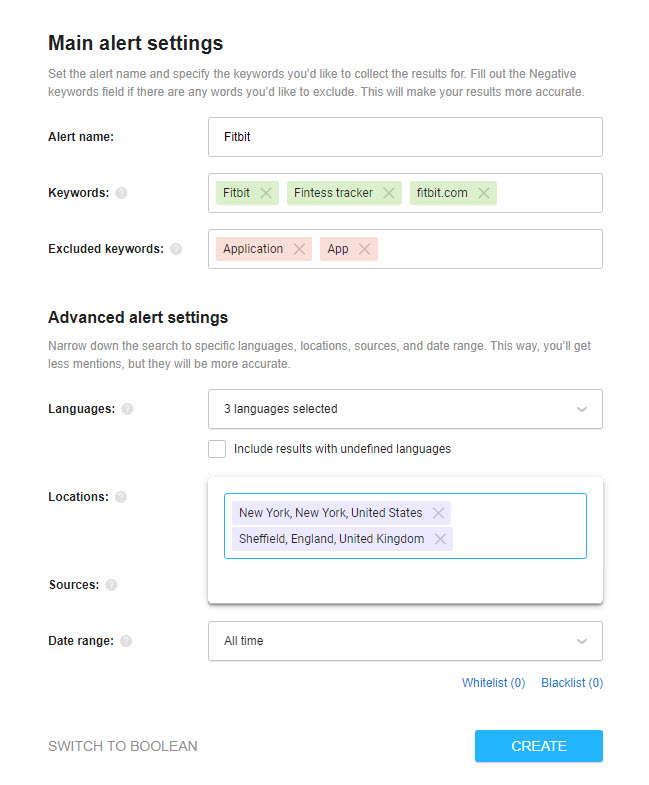Remove the Fintess tracker keyword tag
Screen dimensions: 649x785
click(389, 193)
